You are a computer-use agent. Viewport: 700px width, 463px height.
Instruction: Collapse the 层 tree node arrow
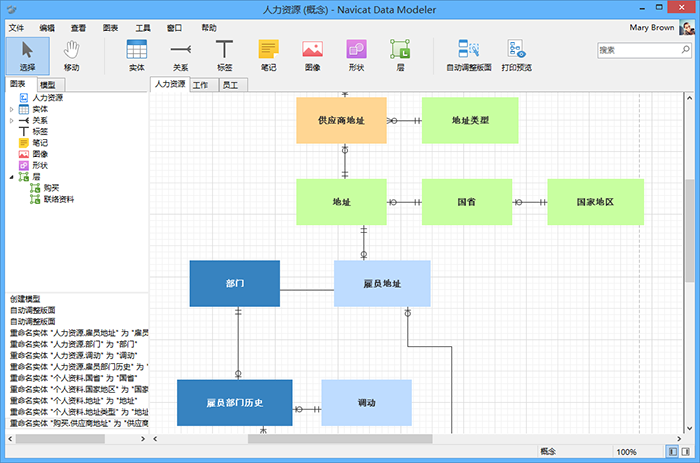coord(12,177)
